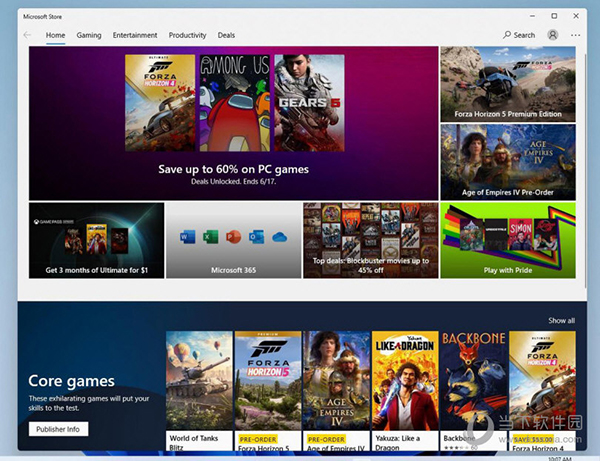Open the Excel icon in Microsoft 365 tile
This screenshot has height=461, width=600.
pyautogui.click(x=210, y=237)
